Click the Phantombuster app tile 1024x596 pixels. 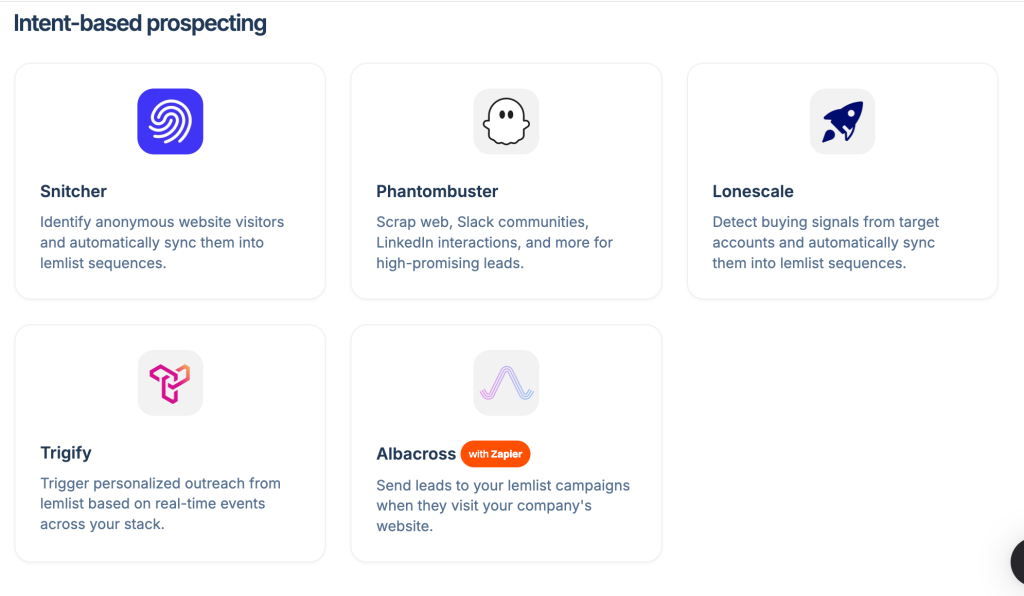(x=506, y=180)
